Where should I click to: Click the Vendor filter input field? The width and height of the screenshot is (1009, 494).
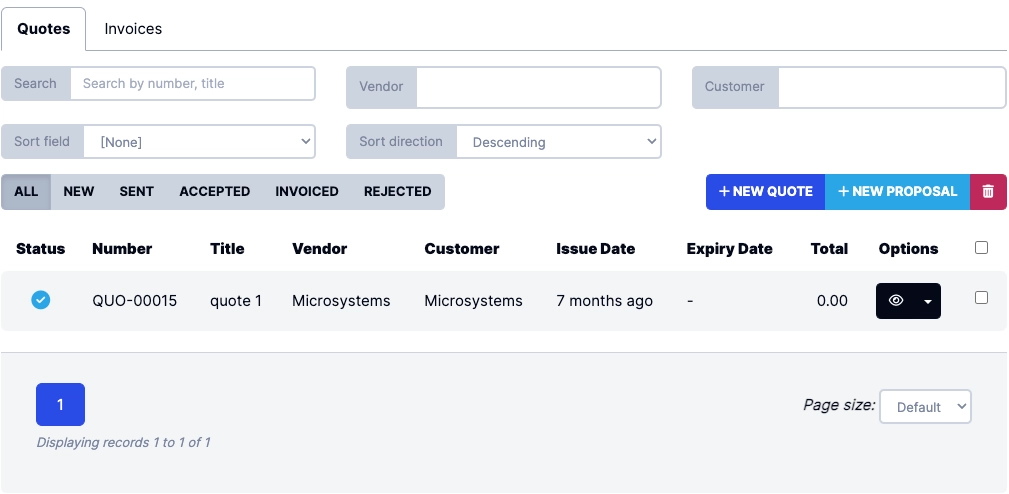click(538, 87)
